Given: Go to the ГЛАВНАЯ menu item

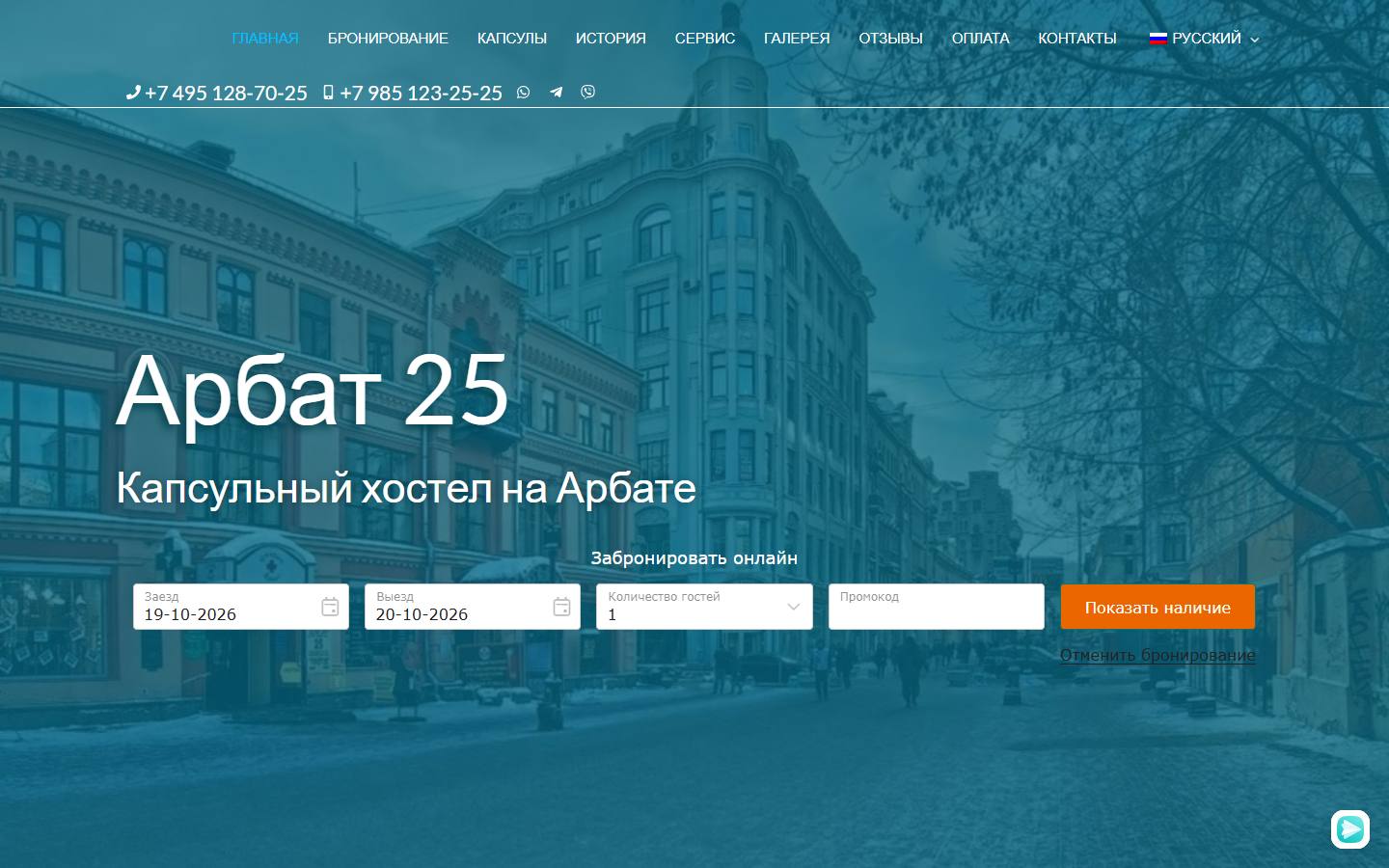Looking at the screenshot, I should (265, 39).
